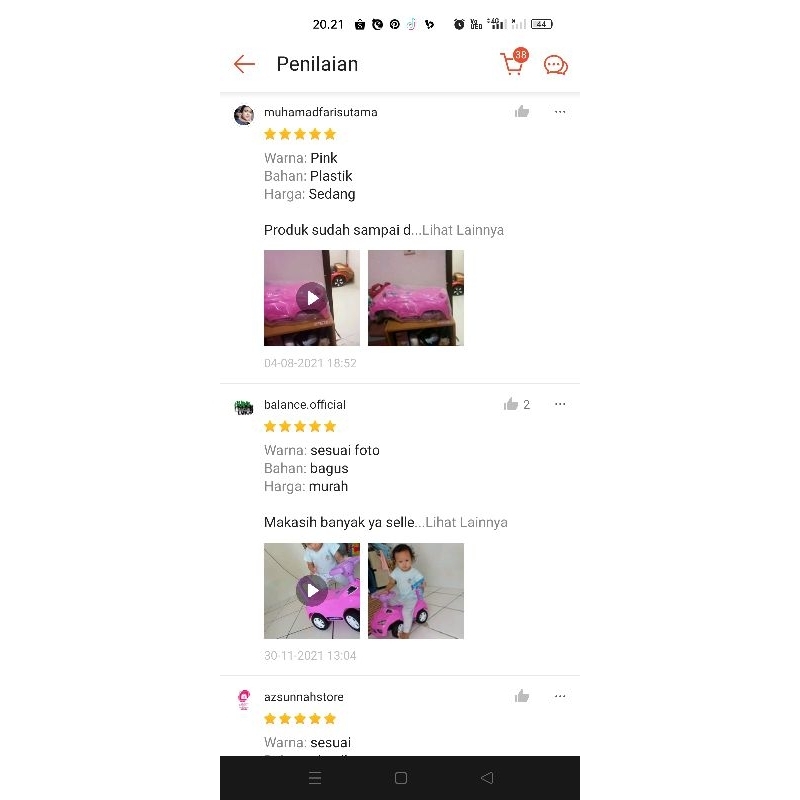The image size is (800, 800).
Task: Play the video of child riding pink car
Action: click(x=312, y=591)
